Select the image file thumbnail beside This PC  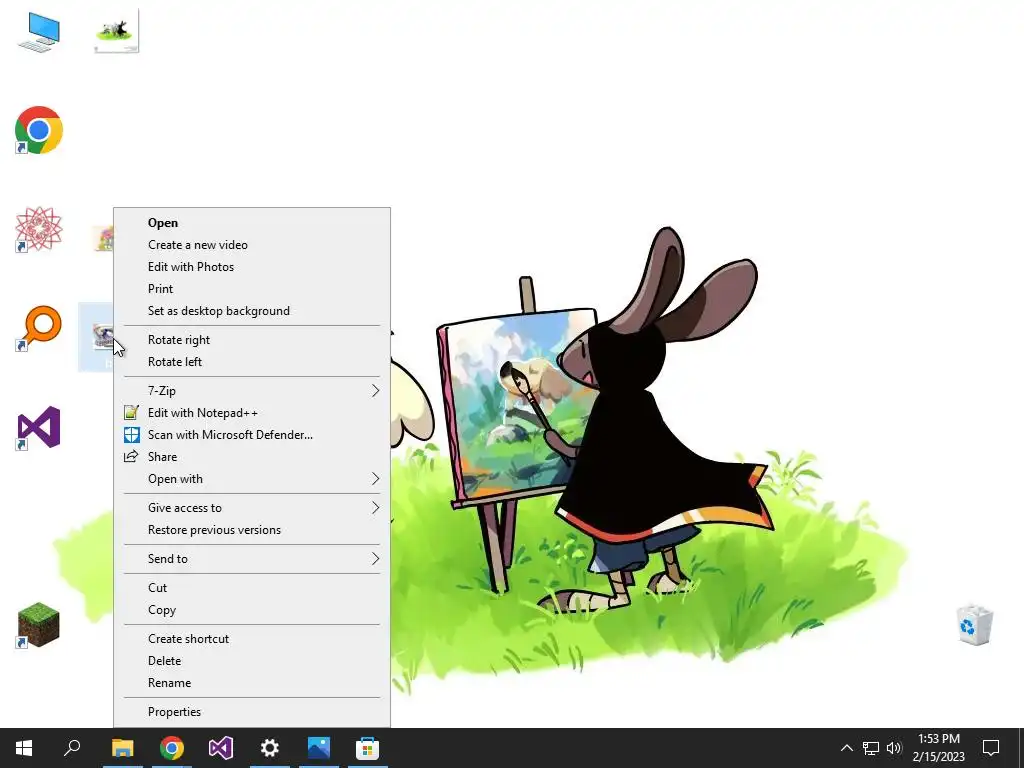(117, 31)
